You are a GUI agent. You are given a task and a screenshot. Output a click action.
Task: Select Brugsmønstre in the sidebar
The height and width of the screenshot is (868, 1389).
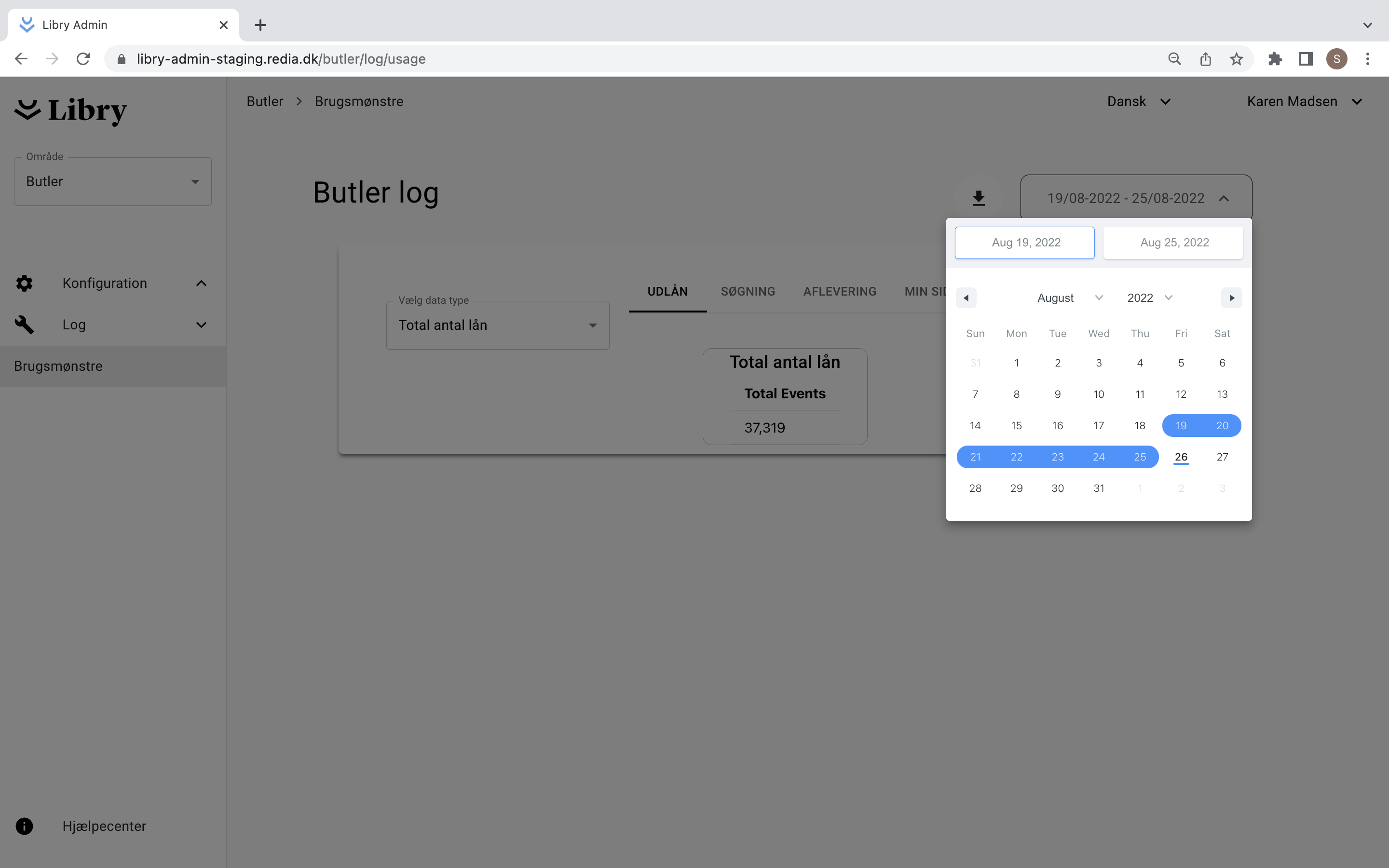(x=58, y=366)
